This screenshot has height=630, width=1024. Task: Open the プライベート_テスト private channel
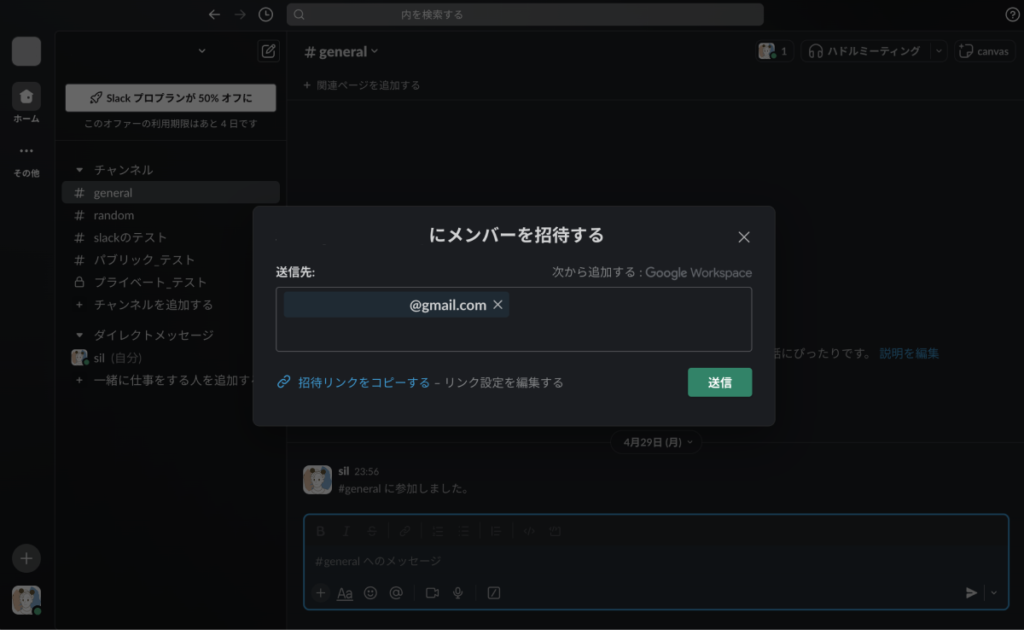pos(150,282)
